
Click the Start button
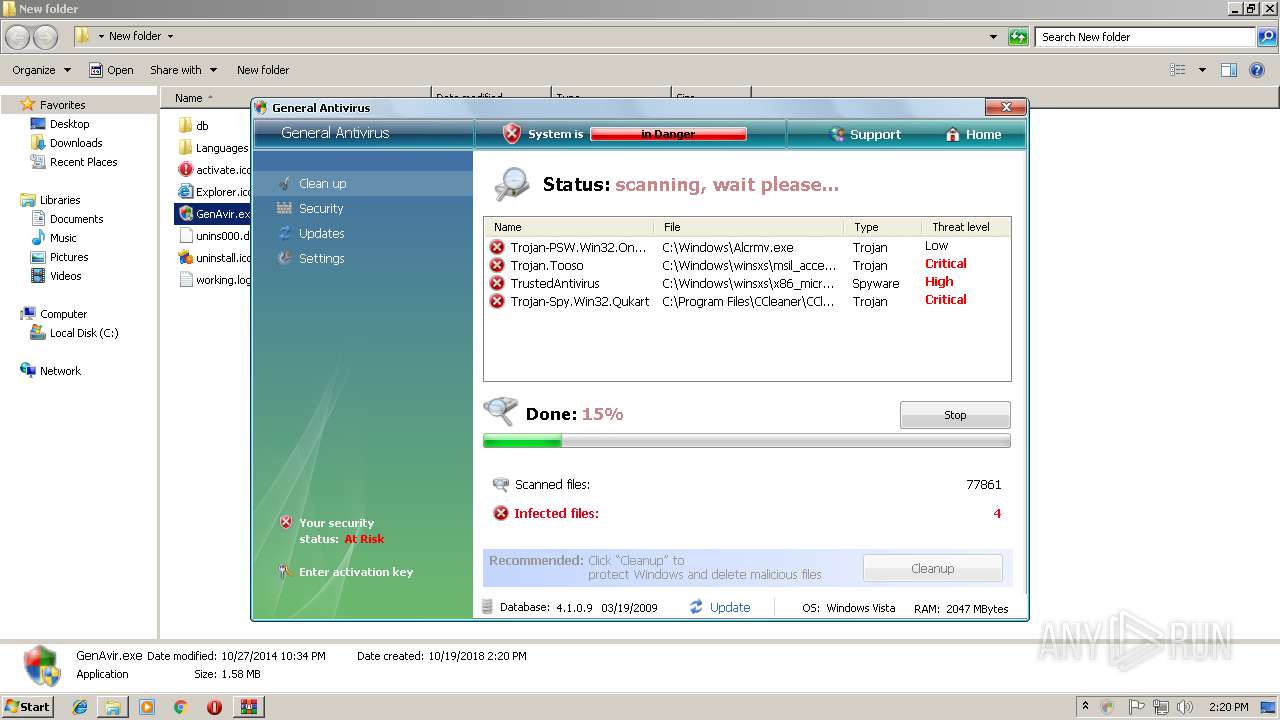tap(27, 706)
